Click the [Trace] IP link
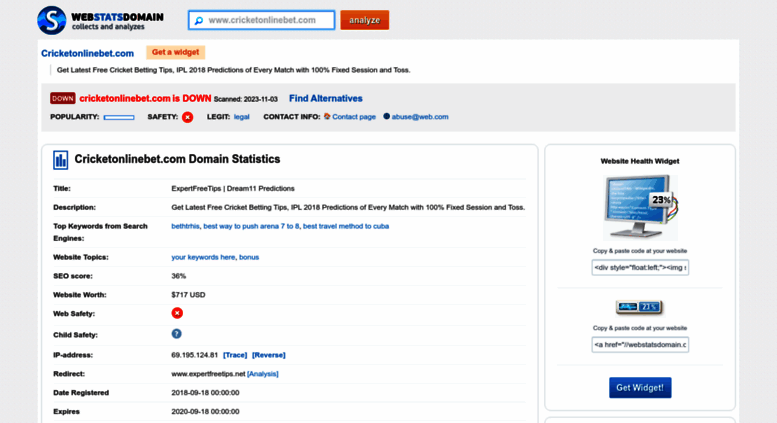This screenshot has width=777, height=423. pyautogui.click(x=235, y=355)
